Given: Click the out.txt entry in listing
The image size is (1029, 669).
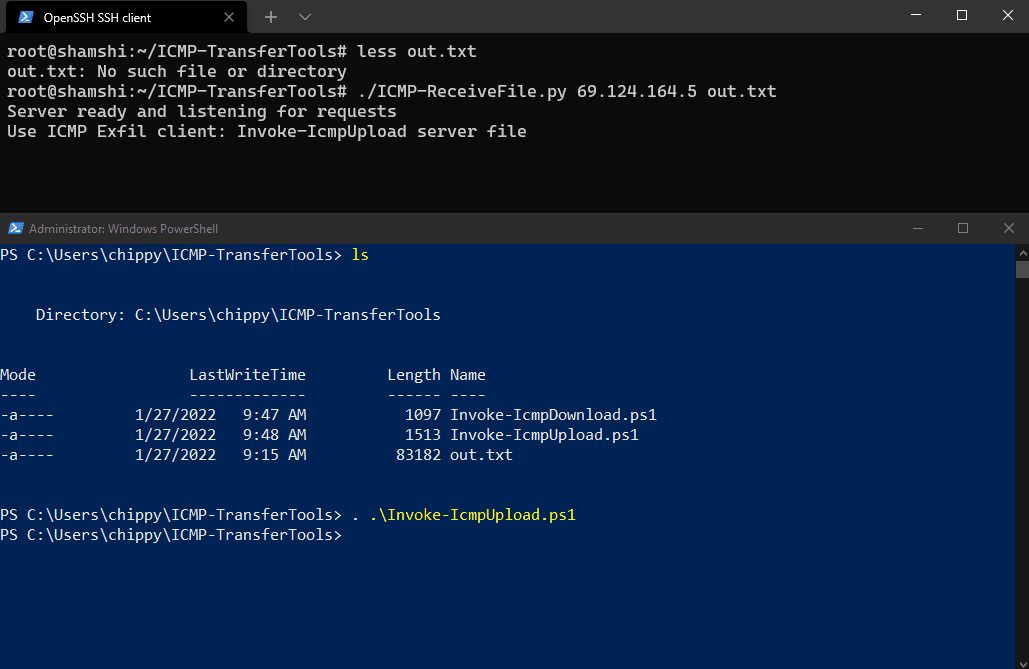Looking at the screenshot, I should click(x=481, y=455).
